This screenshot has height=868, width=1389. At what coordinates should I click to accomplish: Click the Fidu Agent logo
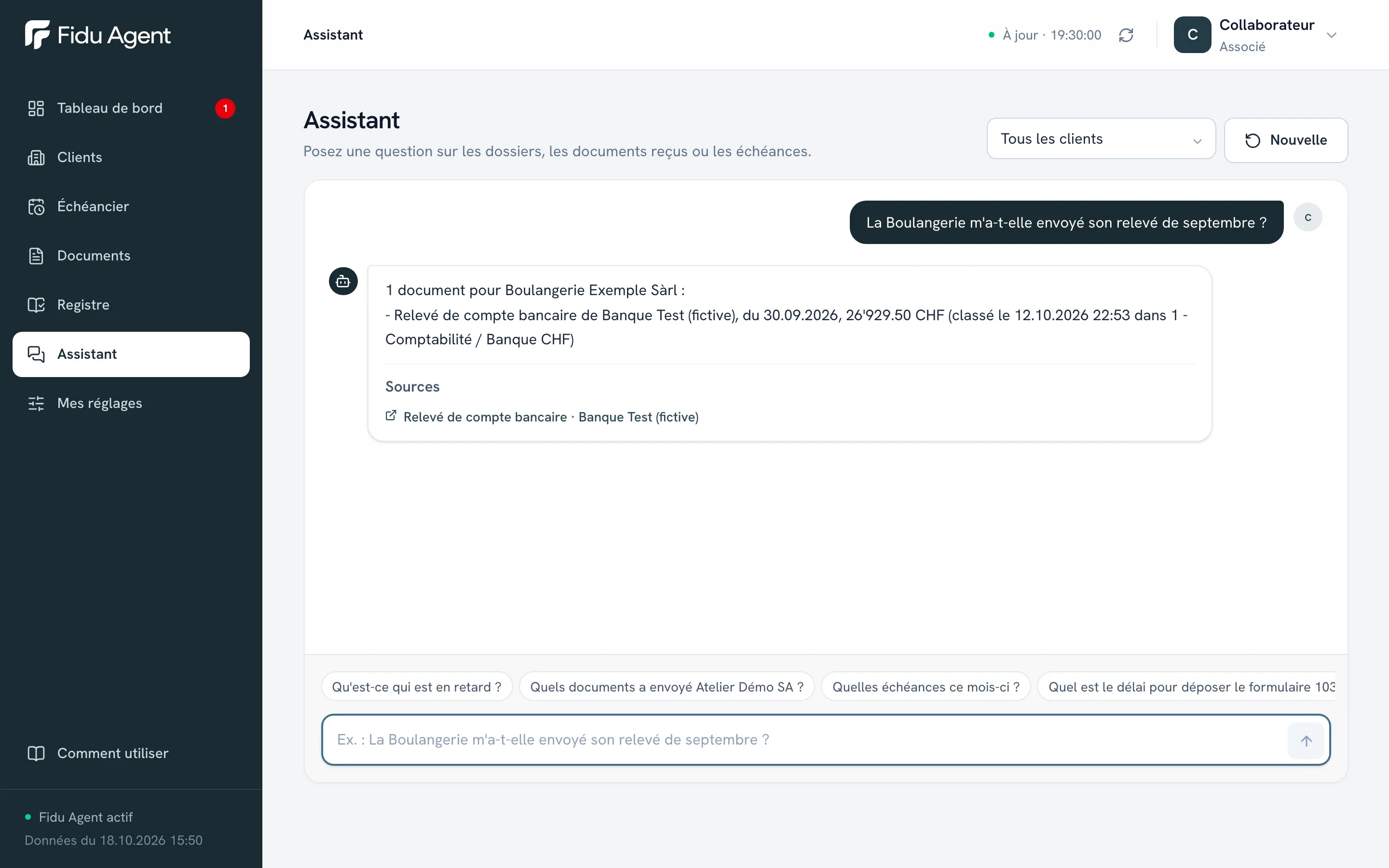point(97,35)
